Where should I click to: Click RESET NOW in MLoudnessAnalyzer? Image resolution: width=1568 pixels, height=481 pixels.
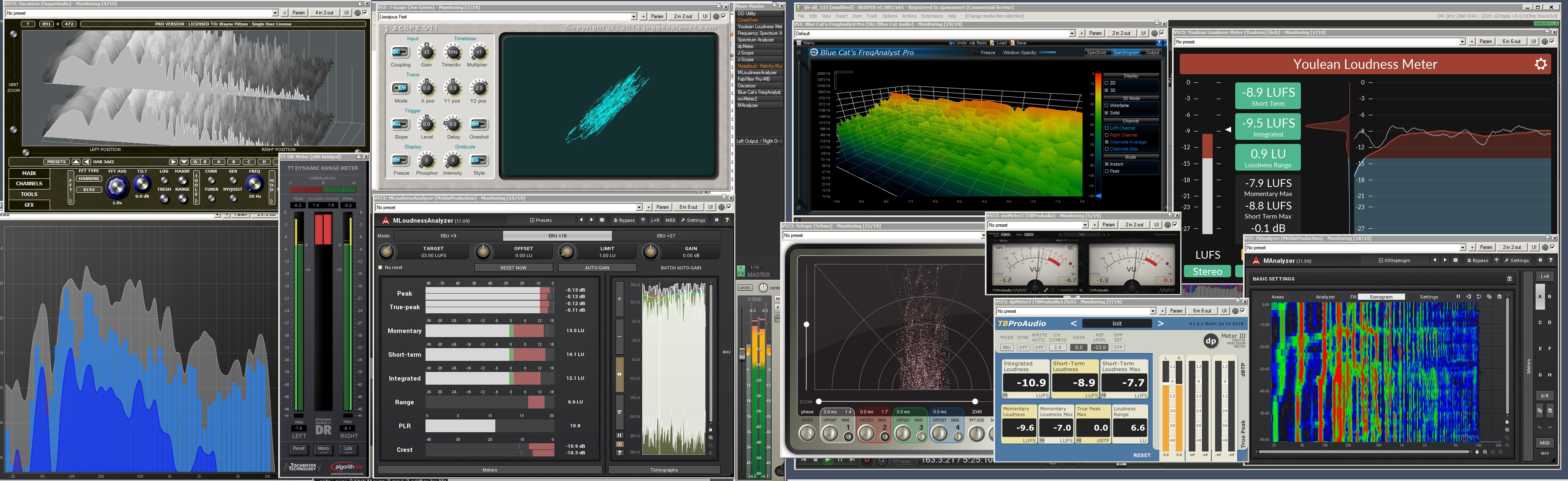coord(513,267)
